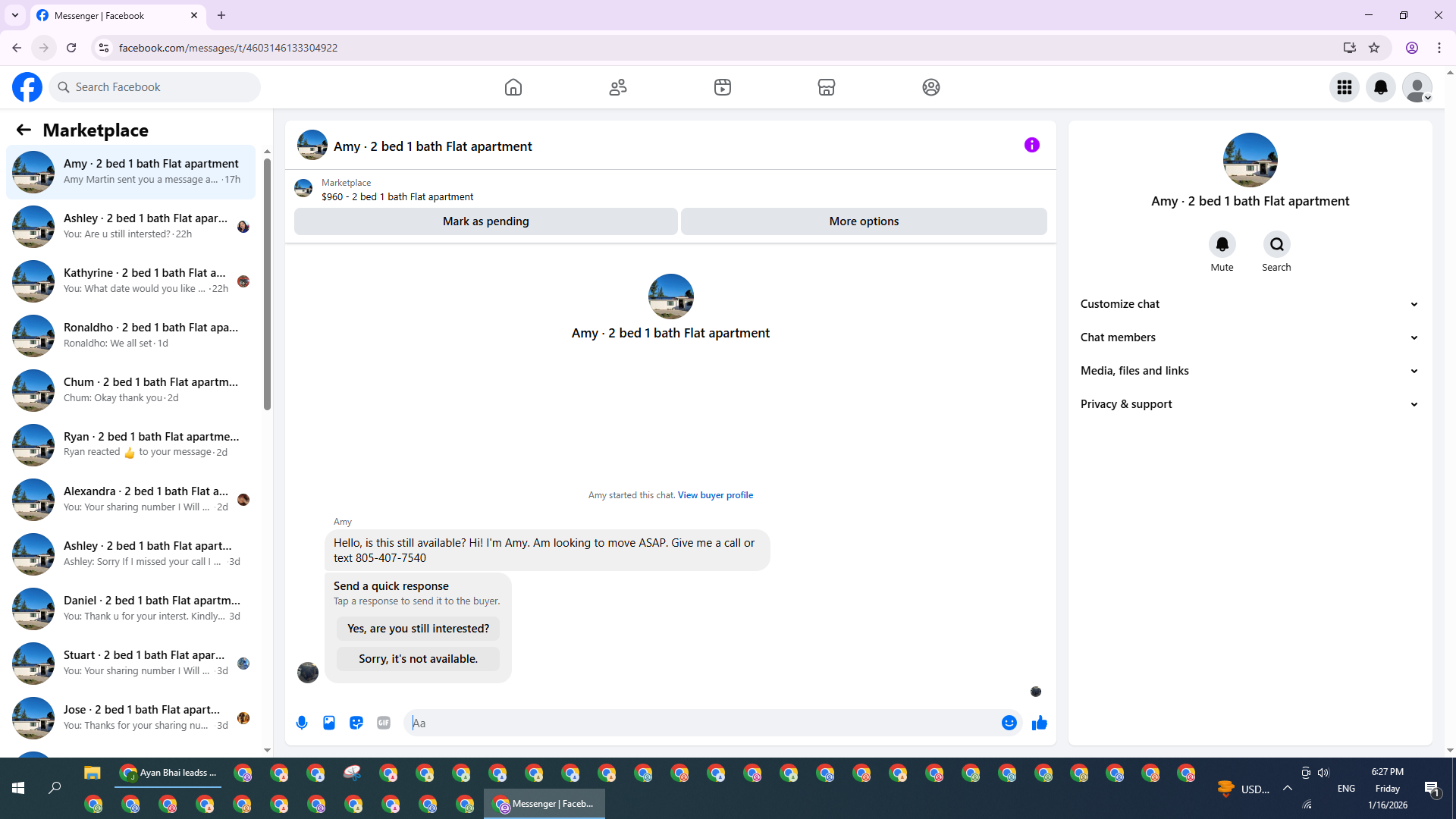Open the Marketplace tab in the top navigation
Viewport: 1456px width, 819px height.
click(827, 87)
